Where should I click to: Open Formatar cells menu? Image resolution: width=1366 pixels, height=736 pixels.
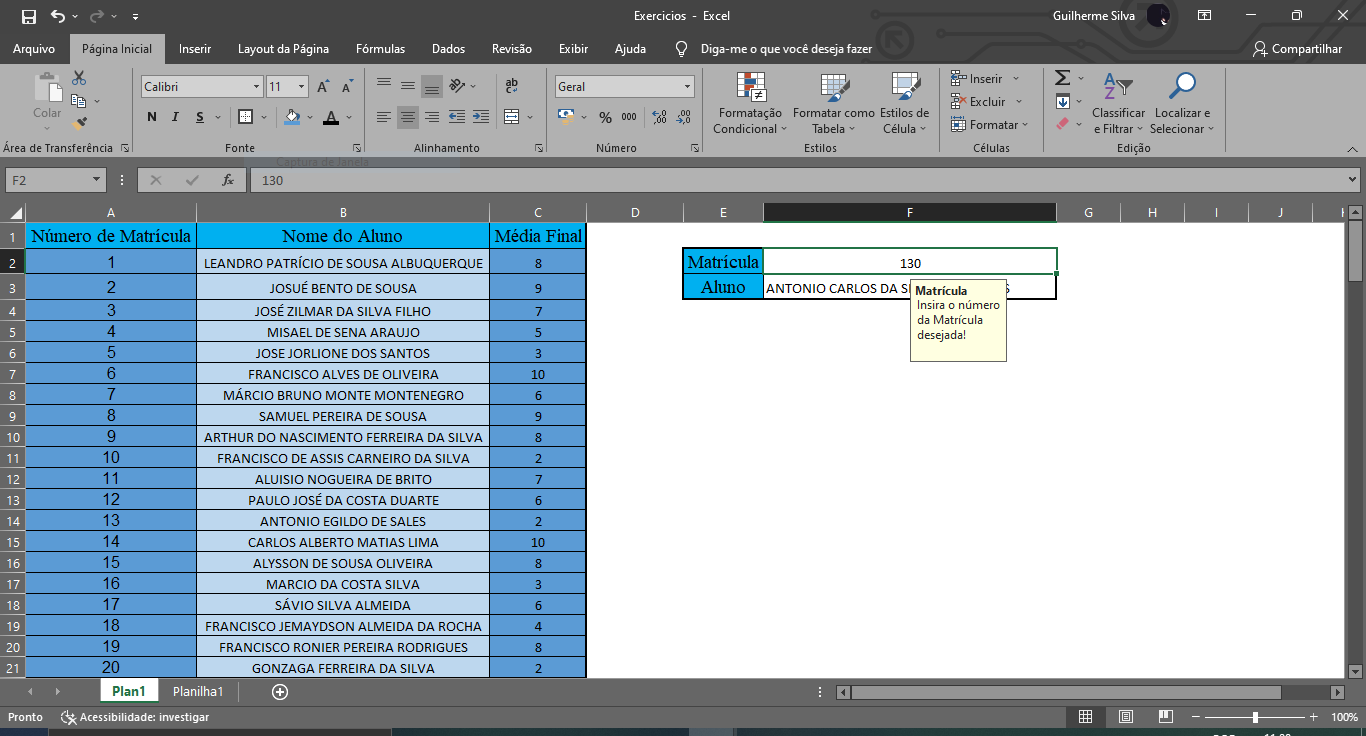[x=988, y=125]
